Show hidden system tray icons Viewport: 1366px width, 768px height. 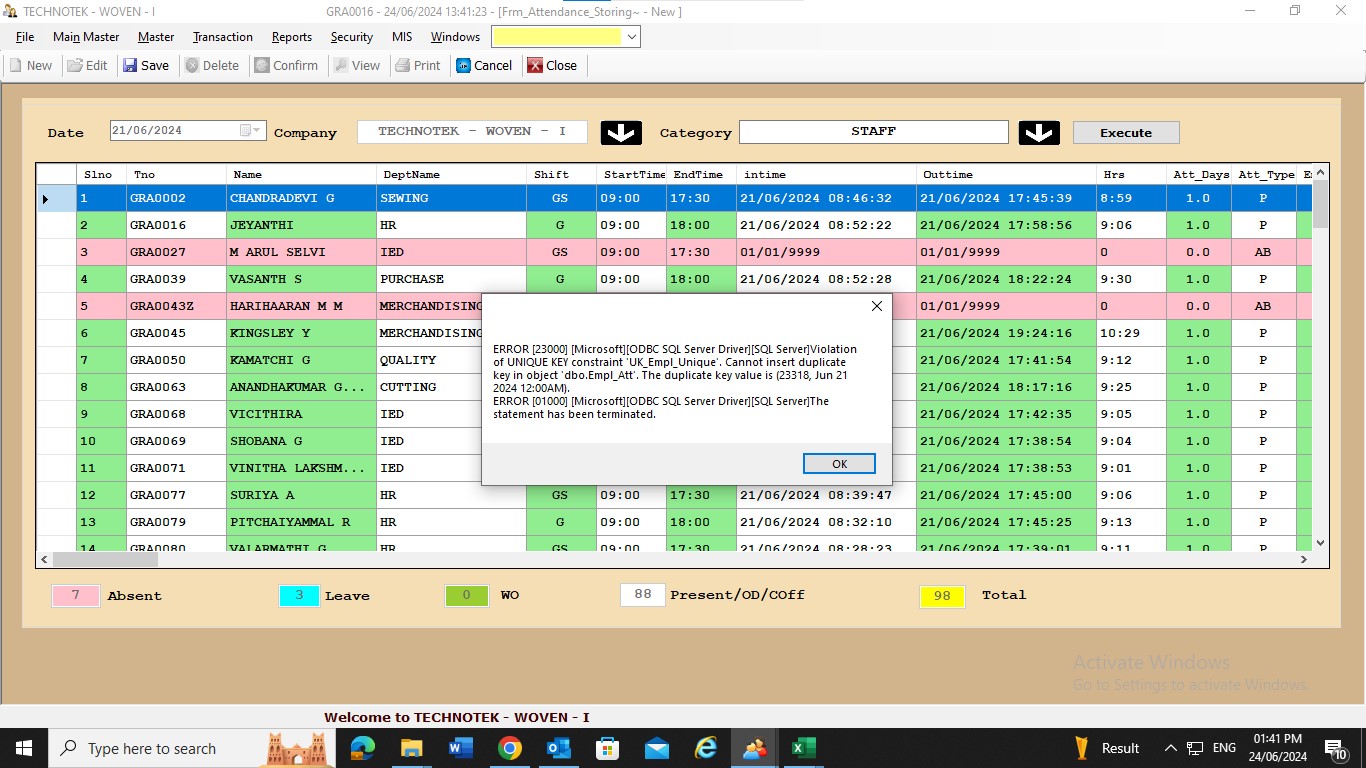point(1170,748)
